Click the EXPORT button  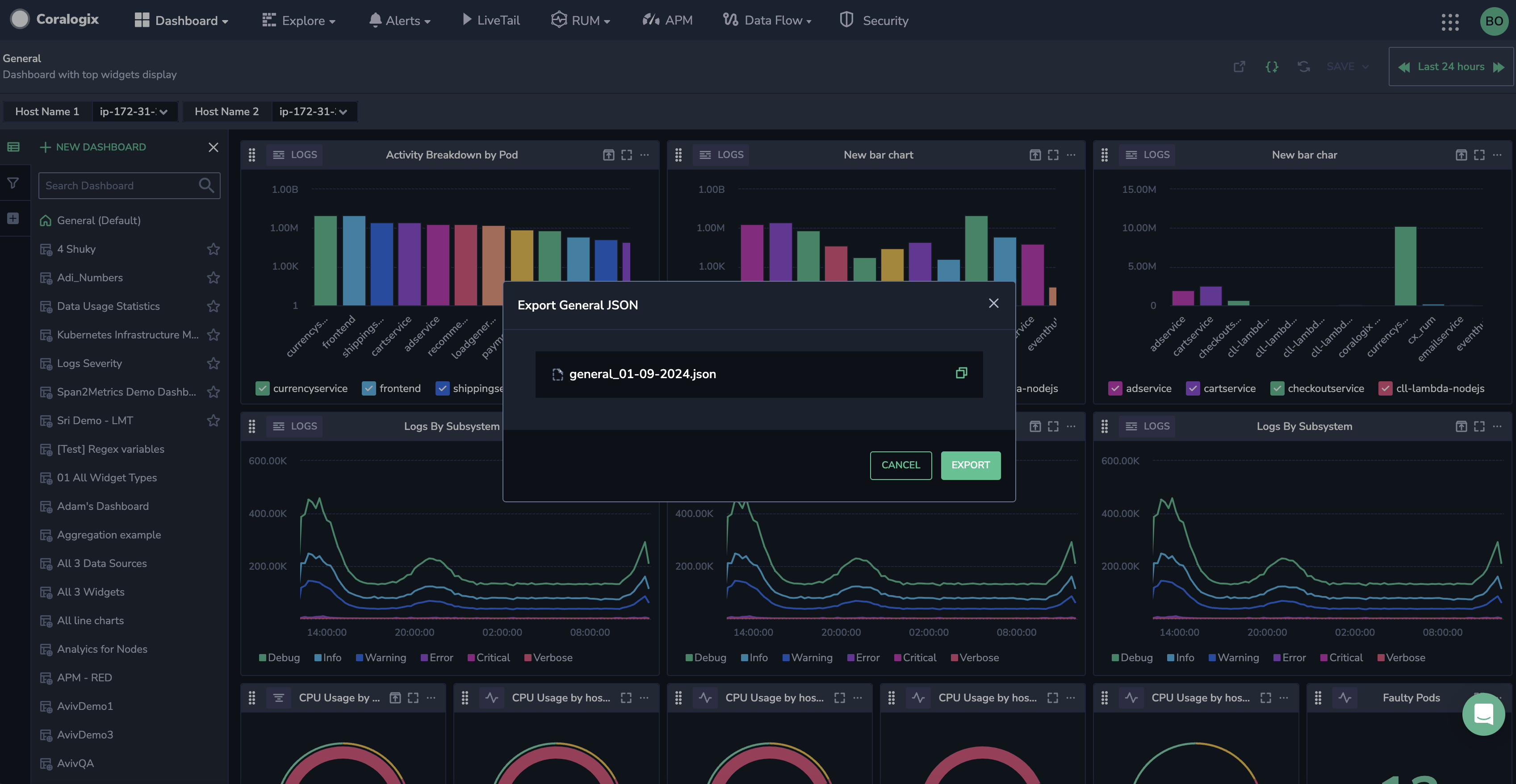point(971,465)
